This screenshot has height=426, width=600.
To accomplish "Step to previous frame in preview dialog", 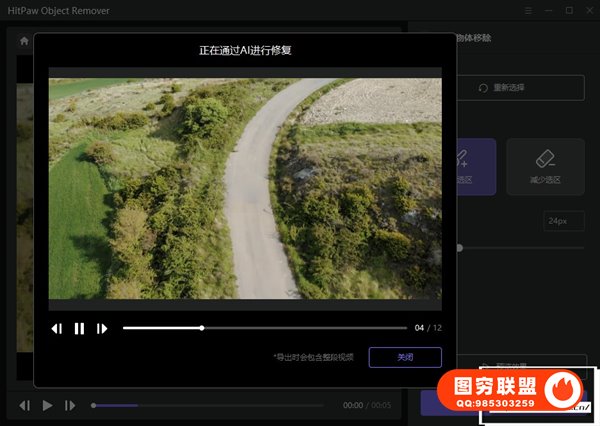I will click(x=57, y=328).
